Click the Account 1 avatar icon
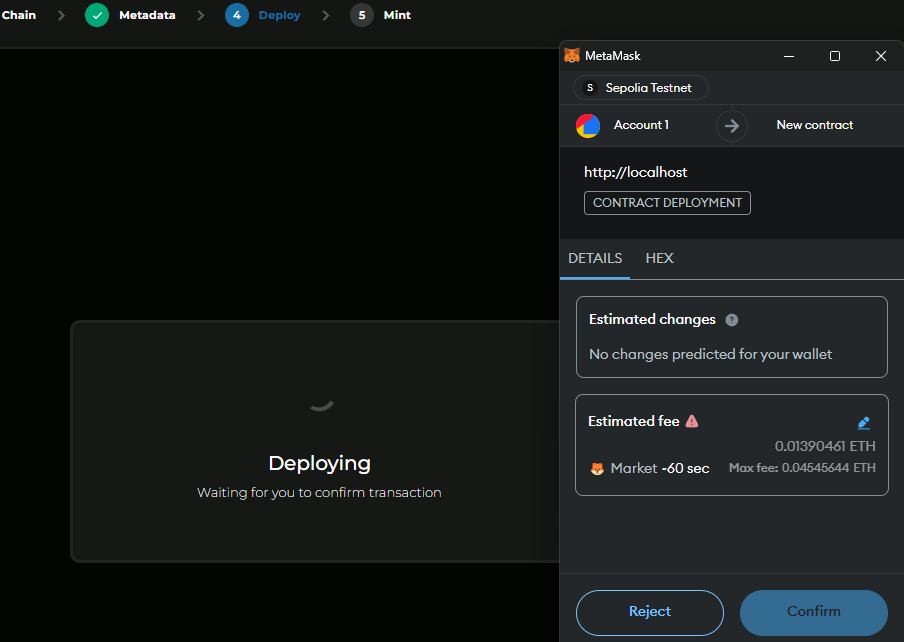Screen dimensions: 904x642 (x=588, y=125)
